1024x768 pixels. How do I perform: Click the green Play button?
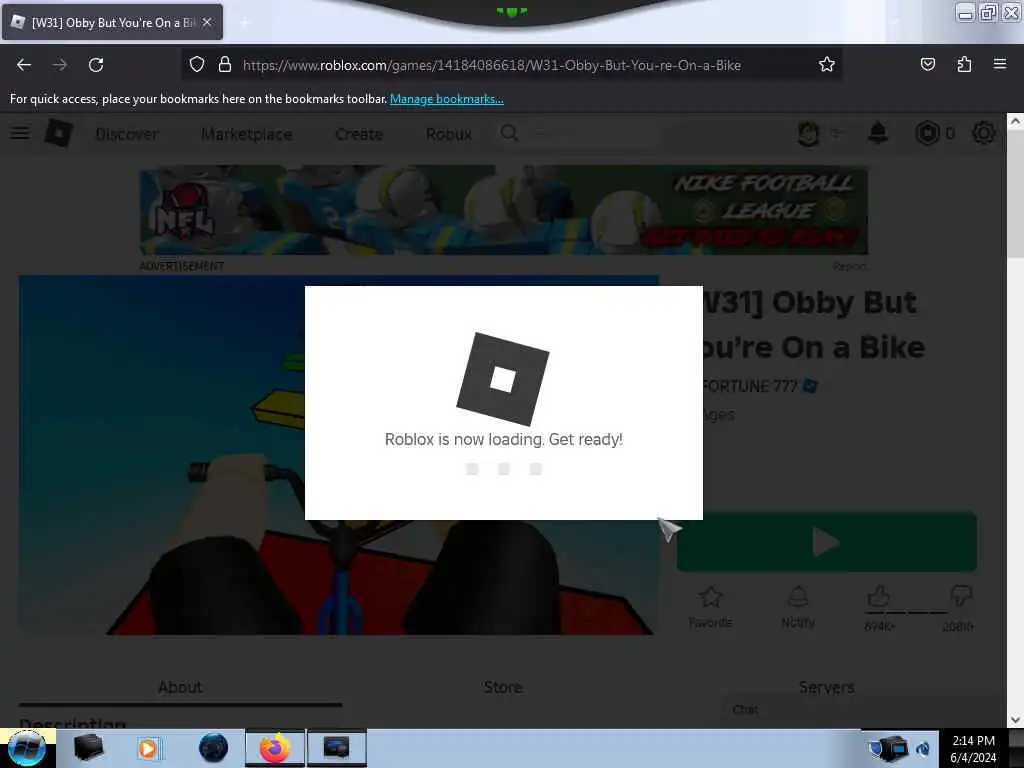[x=827, y=542]
